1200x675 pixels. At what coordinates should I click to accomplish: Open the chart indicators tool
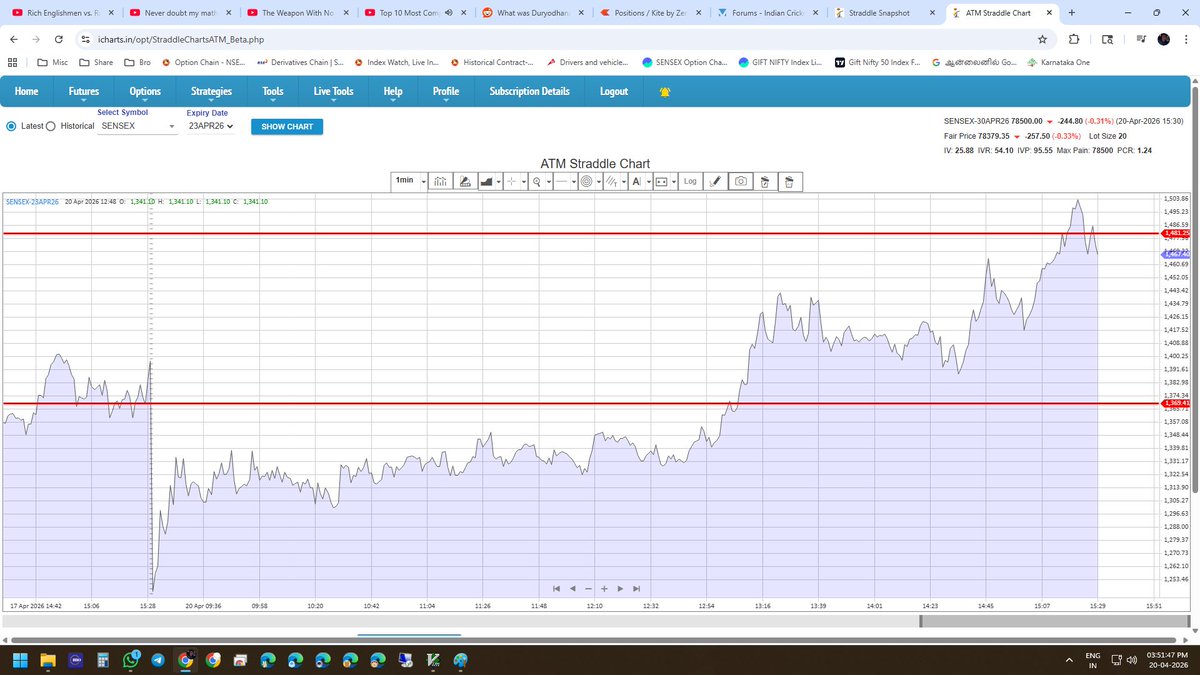pos(441,181)
